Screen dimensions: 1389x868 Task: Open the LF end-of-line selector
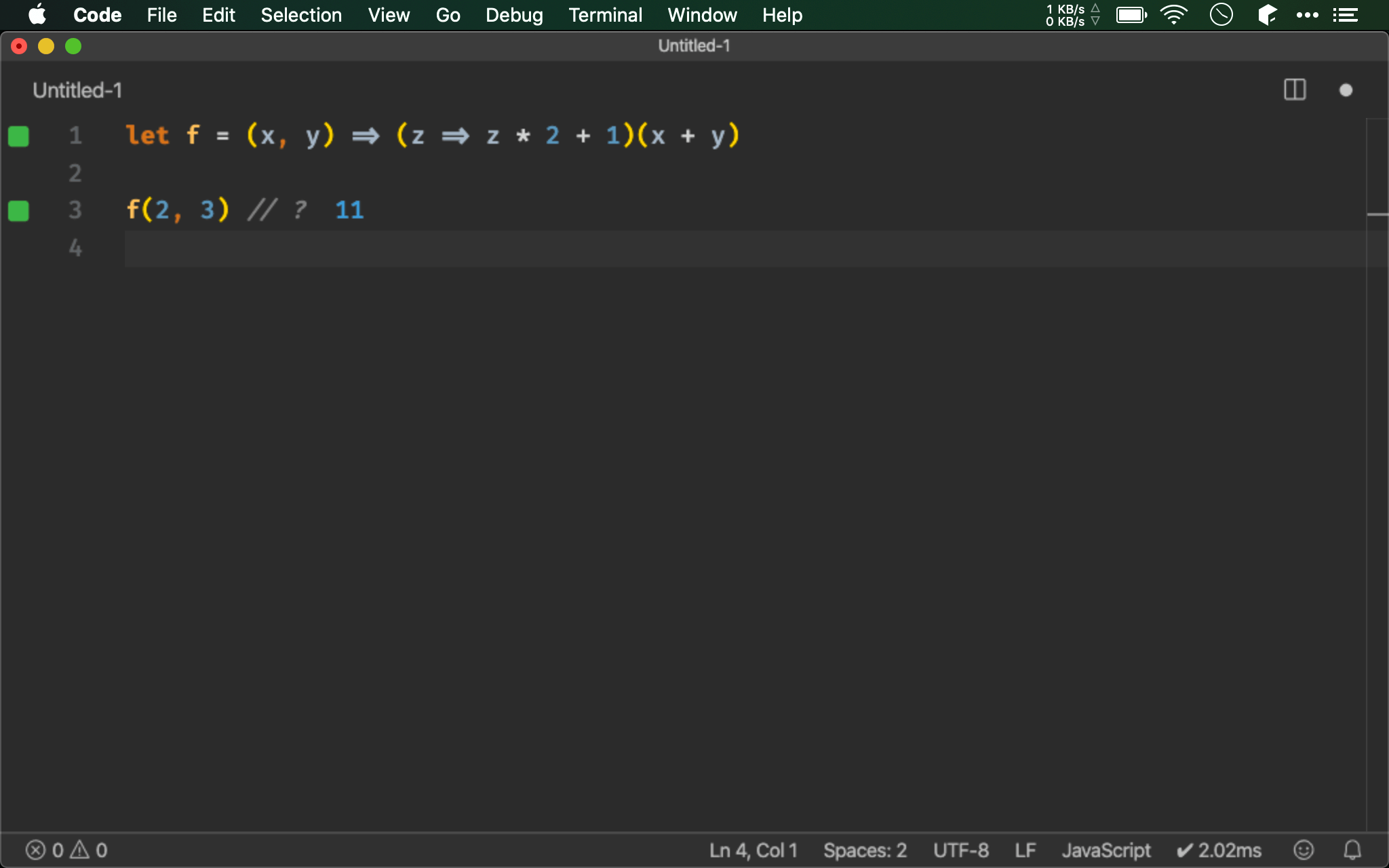(x=1025, y=850)
